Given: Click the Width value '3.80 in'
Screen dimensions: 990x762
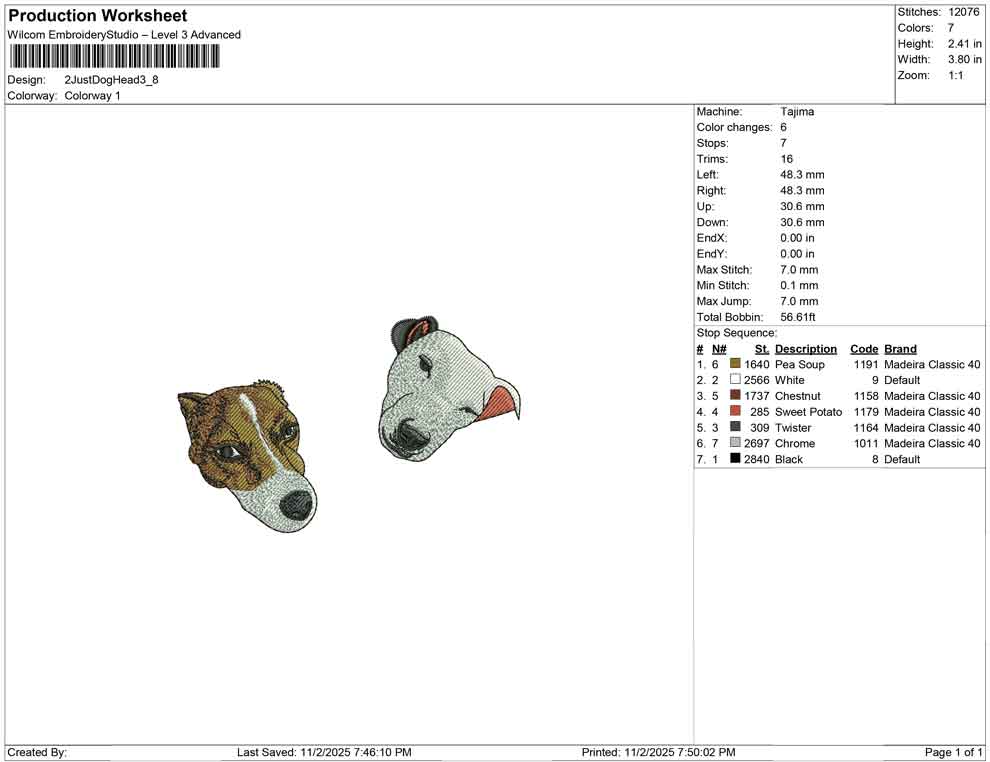Looking at the screenshot, I should pyautogui.click(x=964, y=59).
